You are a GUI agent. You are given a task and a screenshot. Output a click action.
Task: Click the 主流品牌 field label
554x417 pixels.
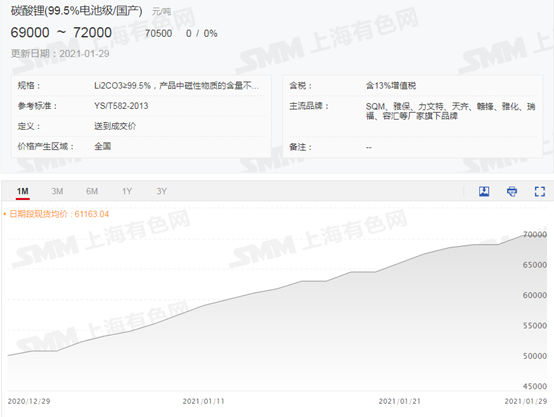coord(309,106)
